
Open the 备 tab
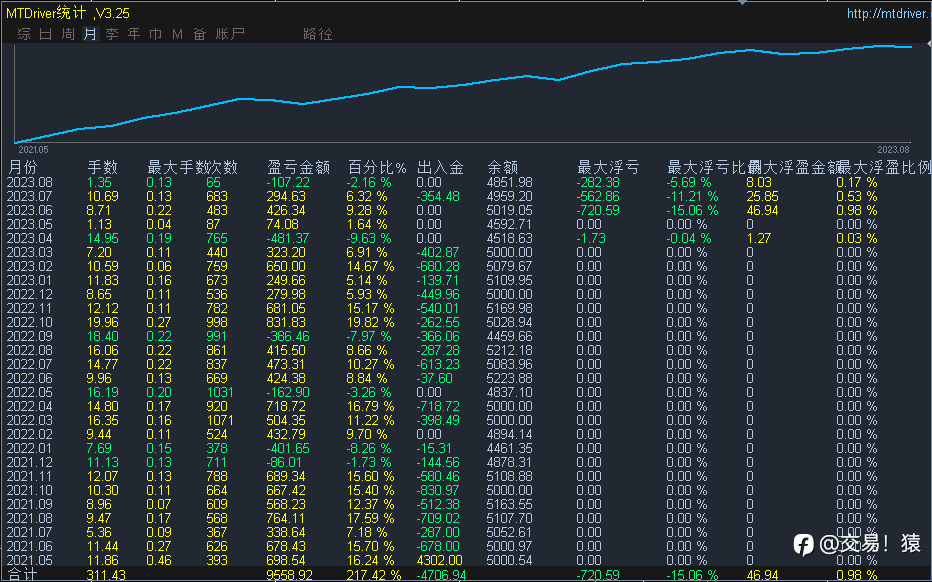(x=199, y=34)
